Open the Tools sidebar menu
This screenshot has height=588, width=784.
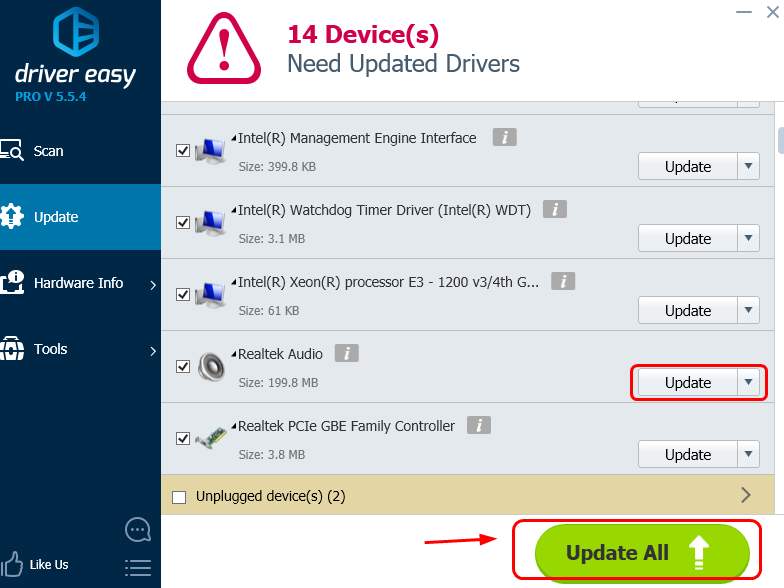(x=80, y=349)
